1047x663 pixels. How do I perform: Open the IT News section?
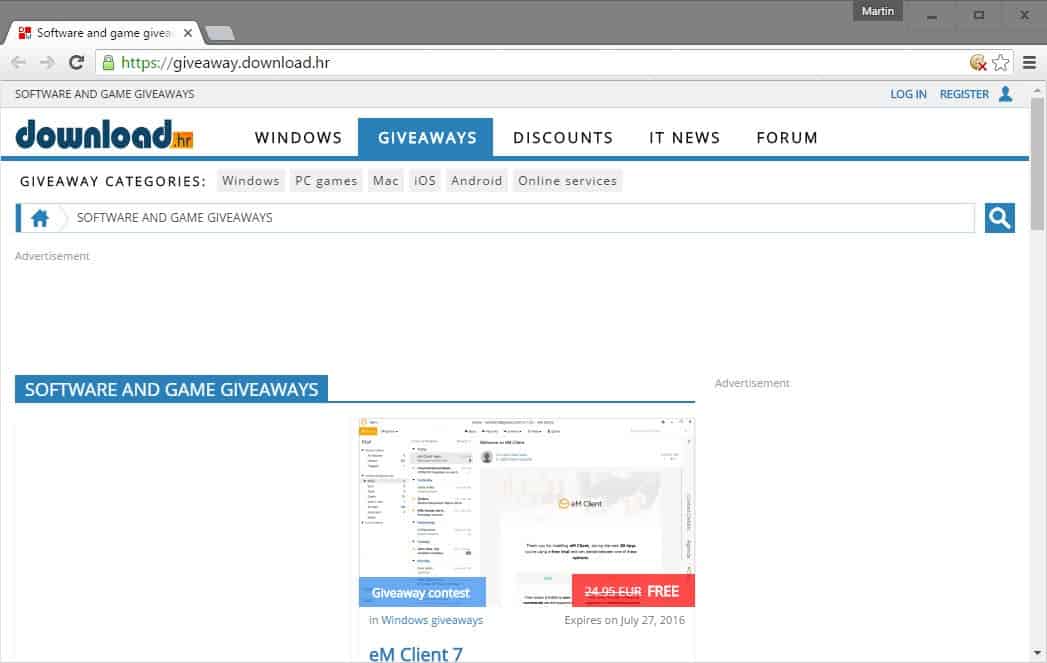coord(684,138)
